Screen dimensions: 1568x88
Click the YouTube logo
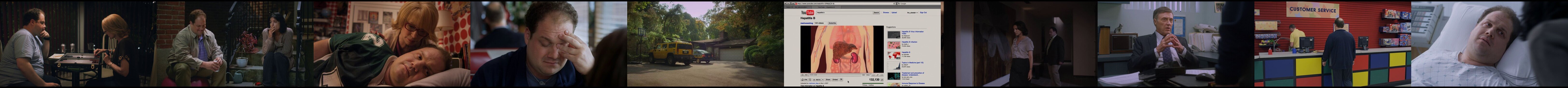pos(808,13)
